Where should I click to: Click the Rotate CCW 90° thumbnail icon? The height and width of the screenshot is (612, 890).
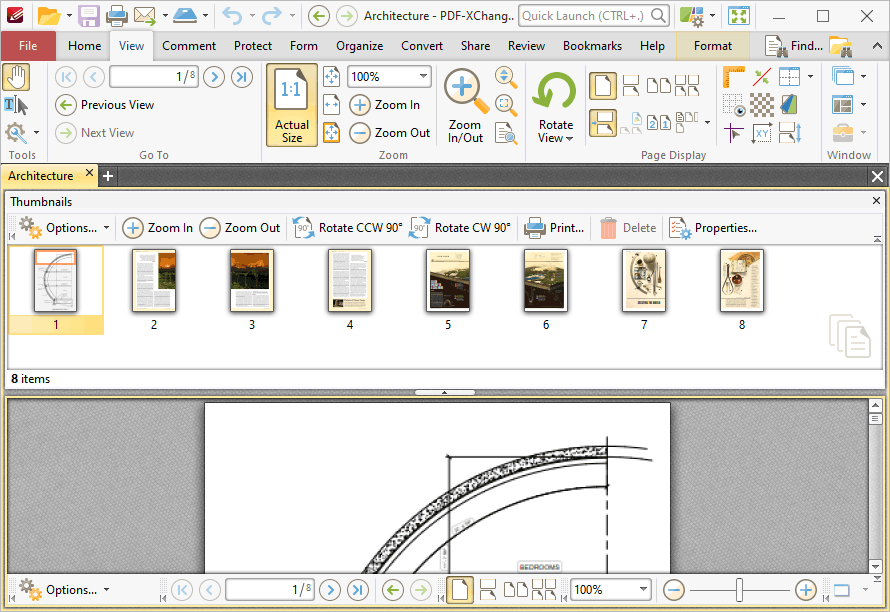pyautogui.click(x=304, y=228)
